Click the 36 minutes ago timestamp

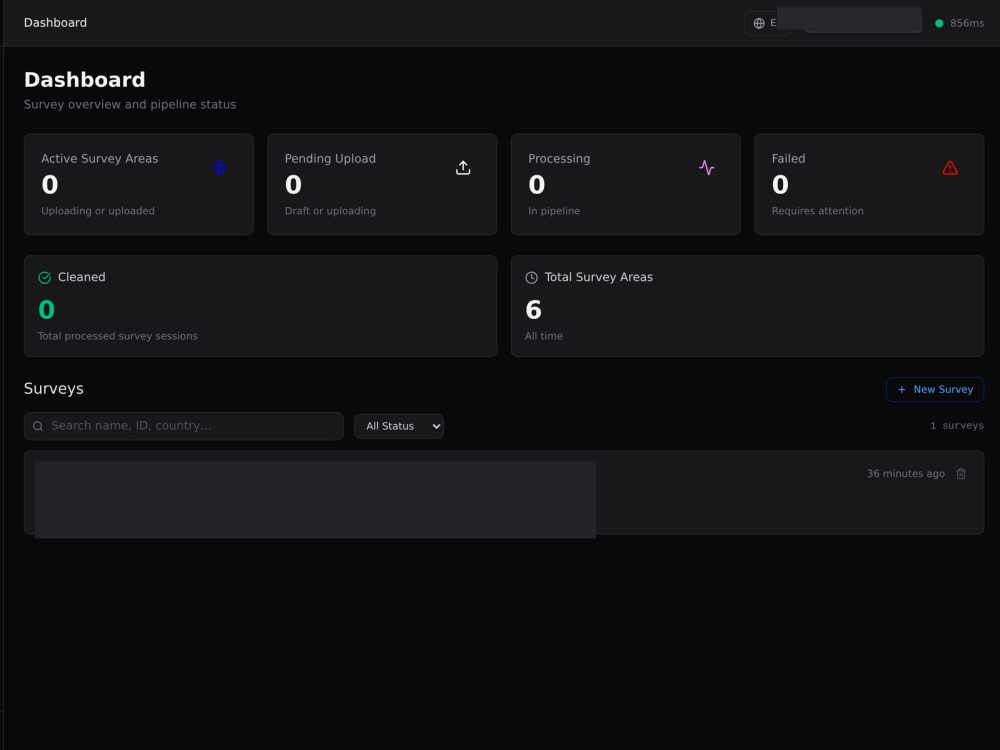click(906, 474)
